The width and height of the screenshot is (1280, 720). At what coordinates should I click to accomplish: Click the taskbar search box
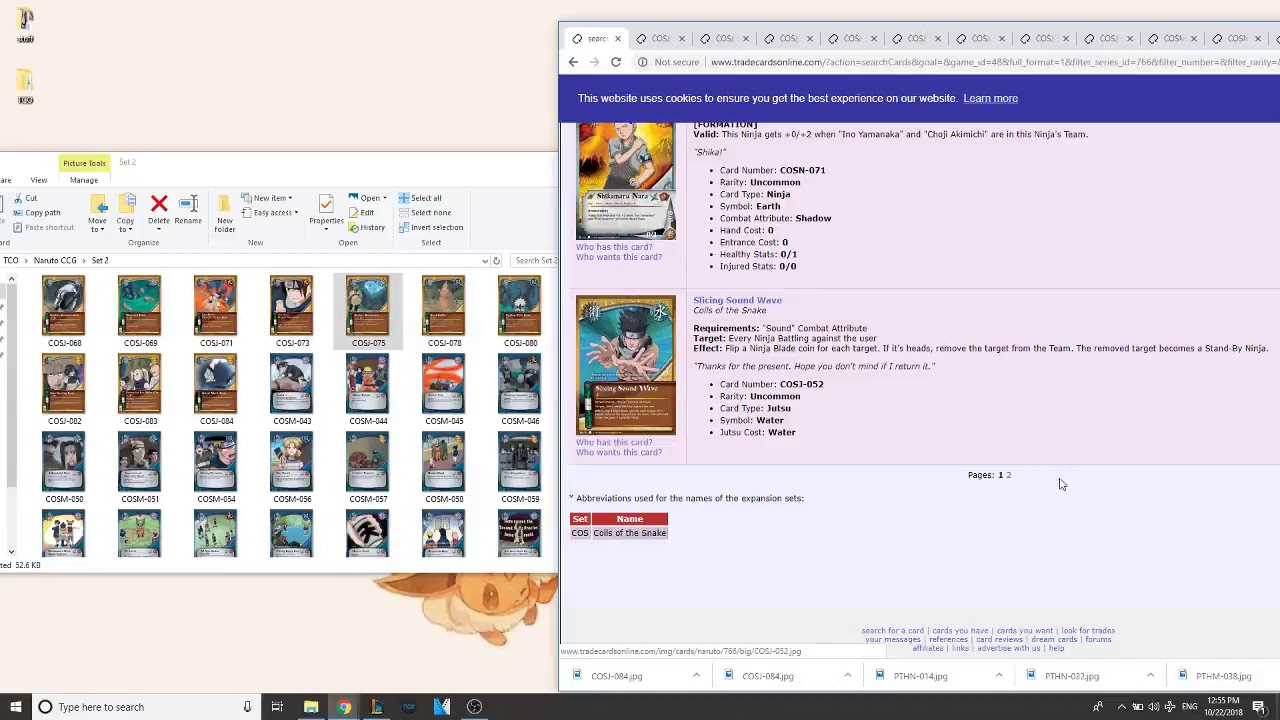point(145,707)
